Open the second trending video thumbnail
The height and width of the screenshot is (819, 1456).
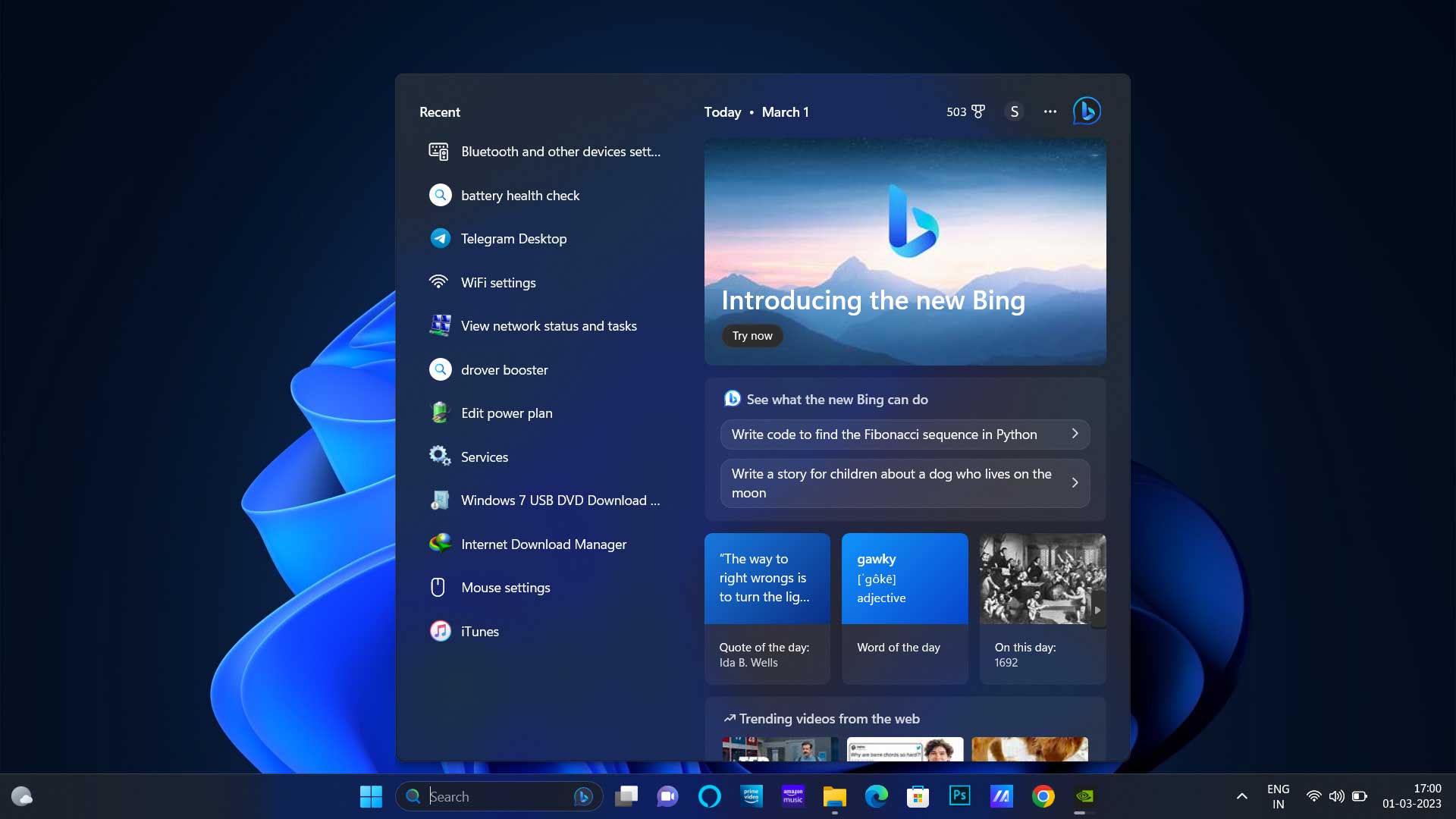(x=905, y=749)
